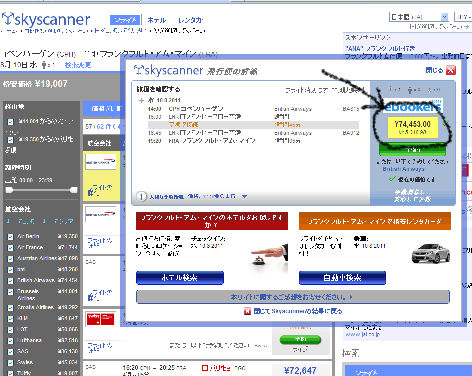This screenshot has height=376, width=472.
Task: Click the green select button in the background results
Action: click(300, 340)
